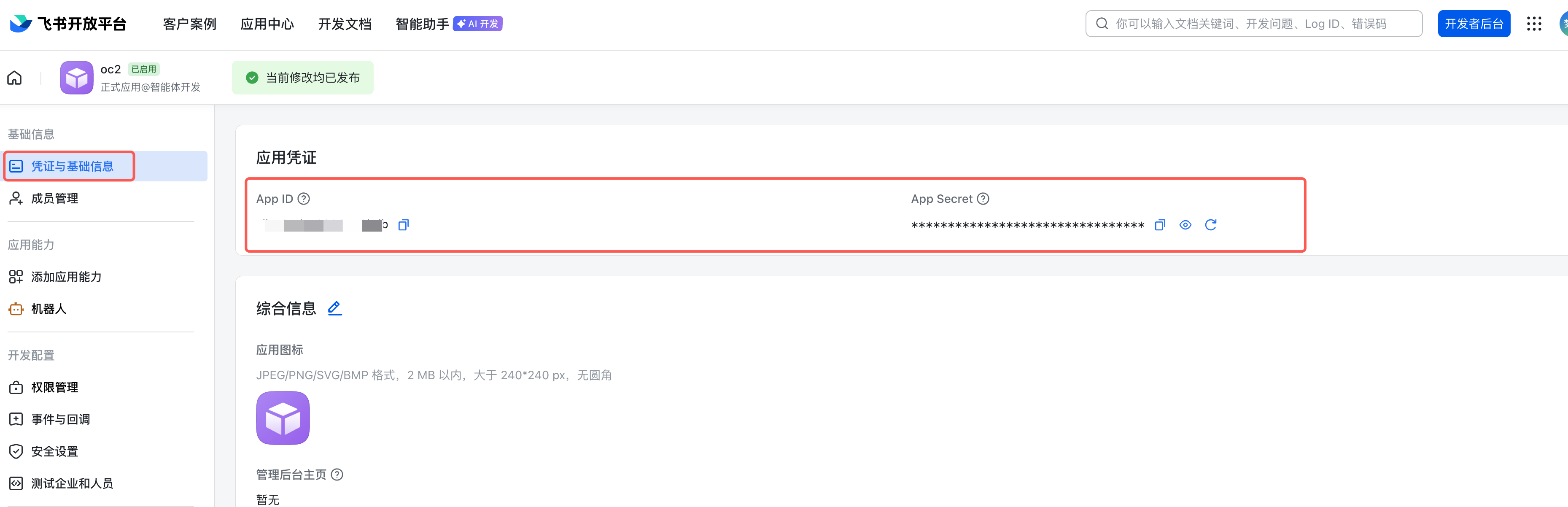Reveal App Secret with eye icon
The height and width of the screenshot is (507, 1568).
coord(1185,225)
